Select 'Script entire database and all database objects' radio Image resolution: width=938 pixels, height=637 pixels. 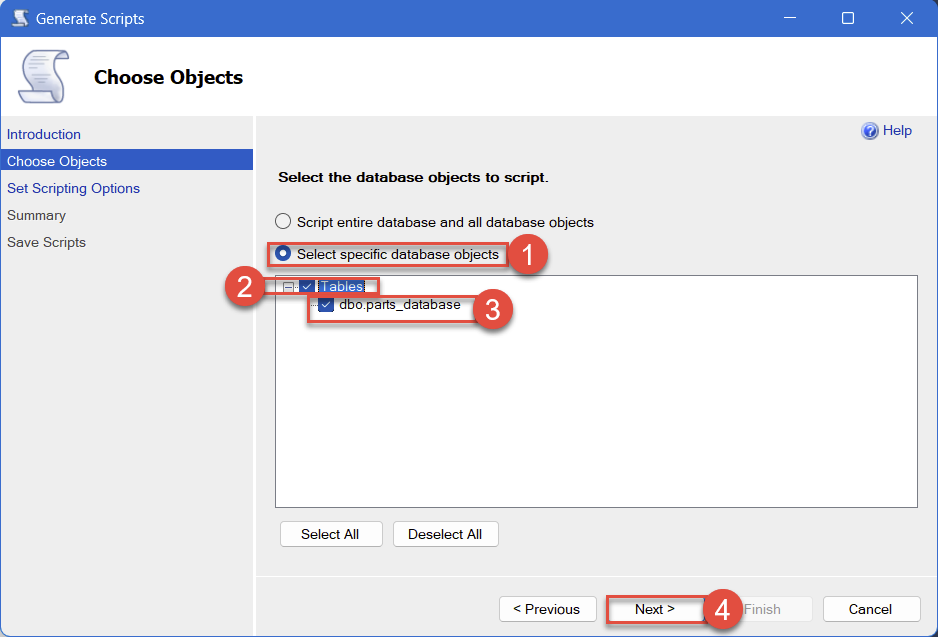283,221
